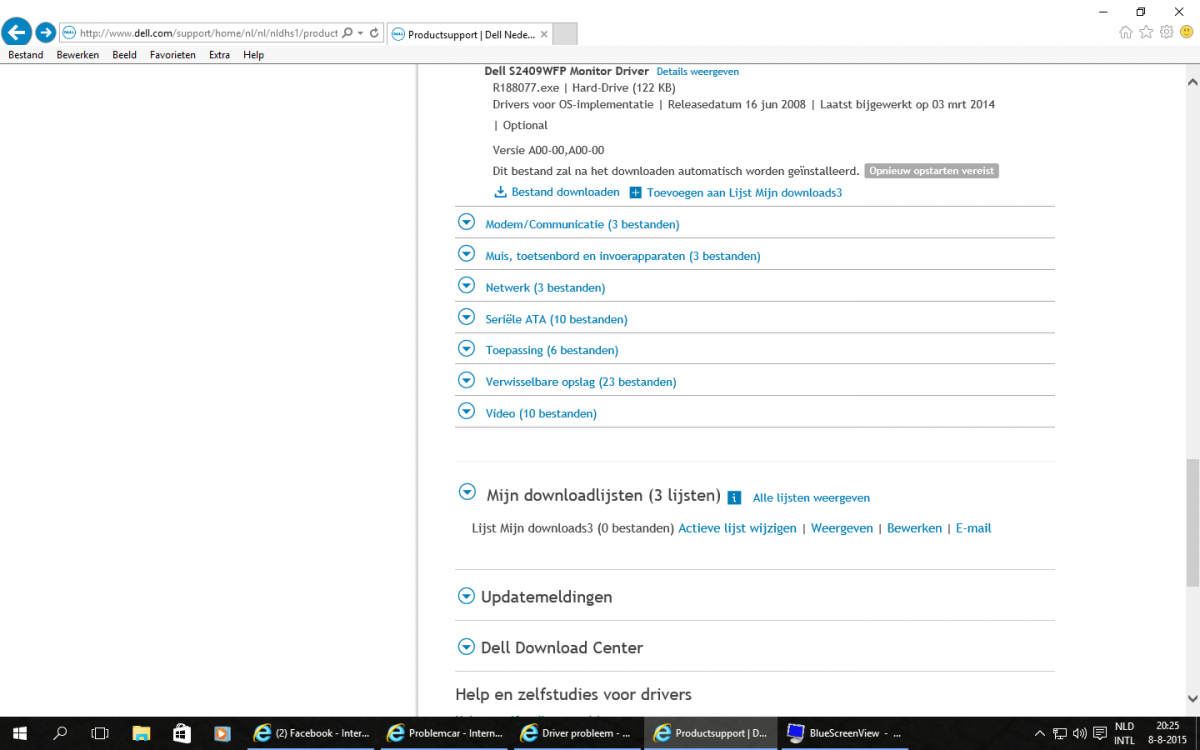Viewport: 1200px width, 750px height.
Task: Expand the Toepassing category
Action: [x=466, y=349]
